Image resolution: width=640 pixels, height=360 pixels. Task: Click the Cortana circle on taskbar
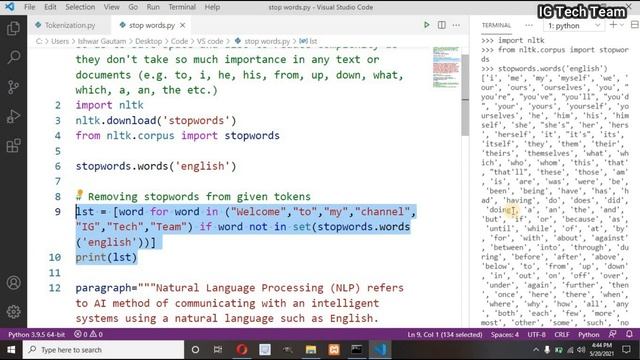click(x=195, y=350)
